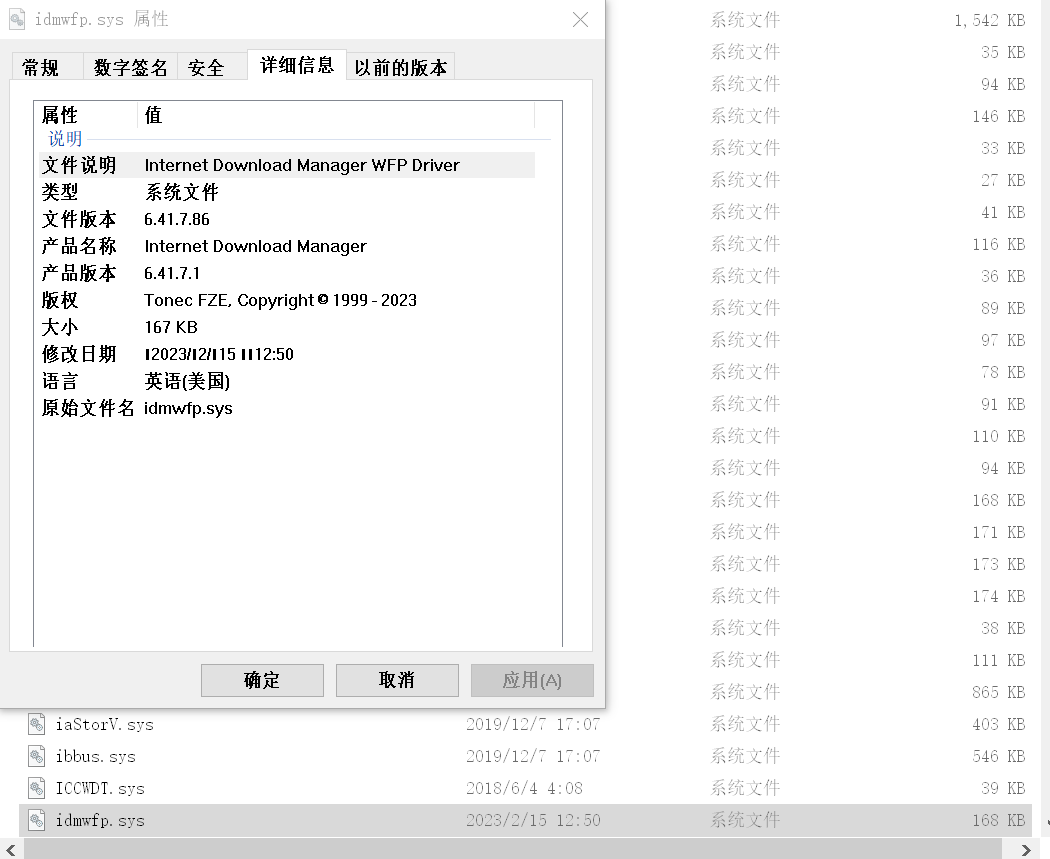This screenshot has width=1050, height=859.
Task: Click the left scroll arrow at bottom
Action: [8, 847]
